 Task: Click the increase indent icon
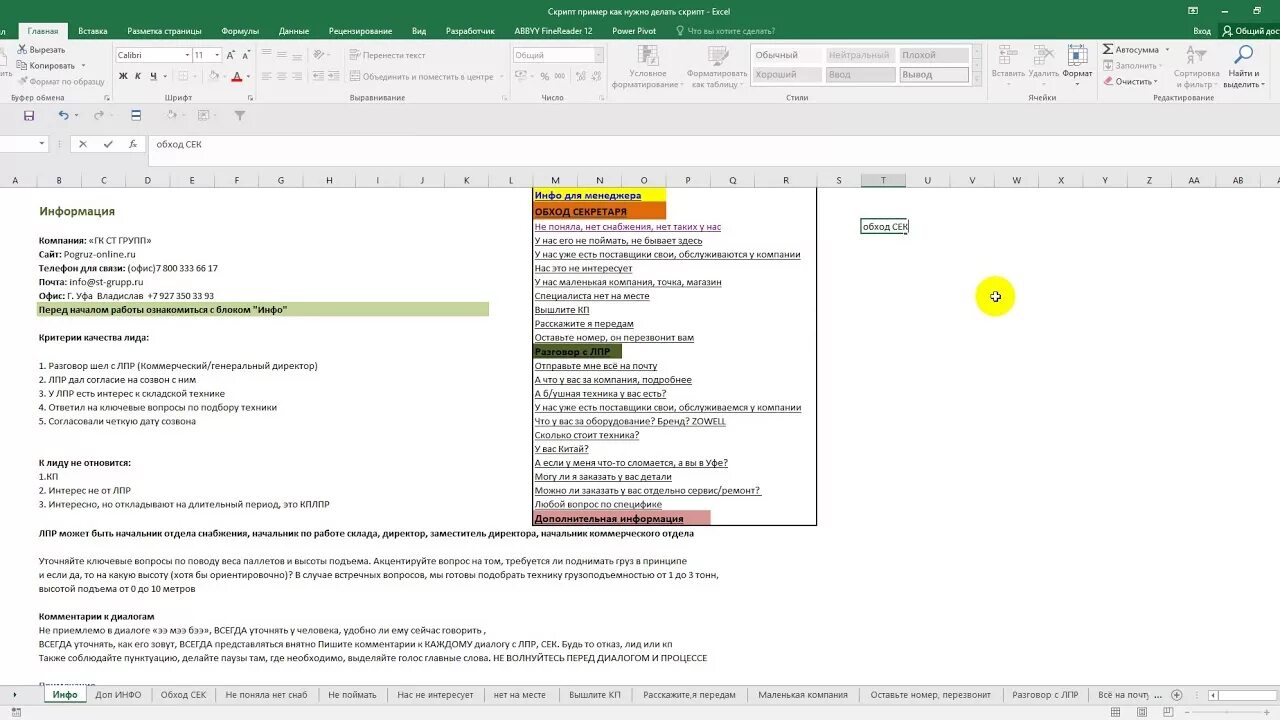coord(334,76)
